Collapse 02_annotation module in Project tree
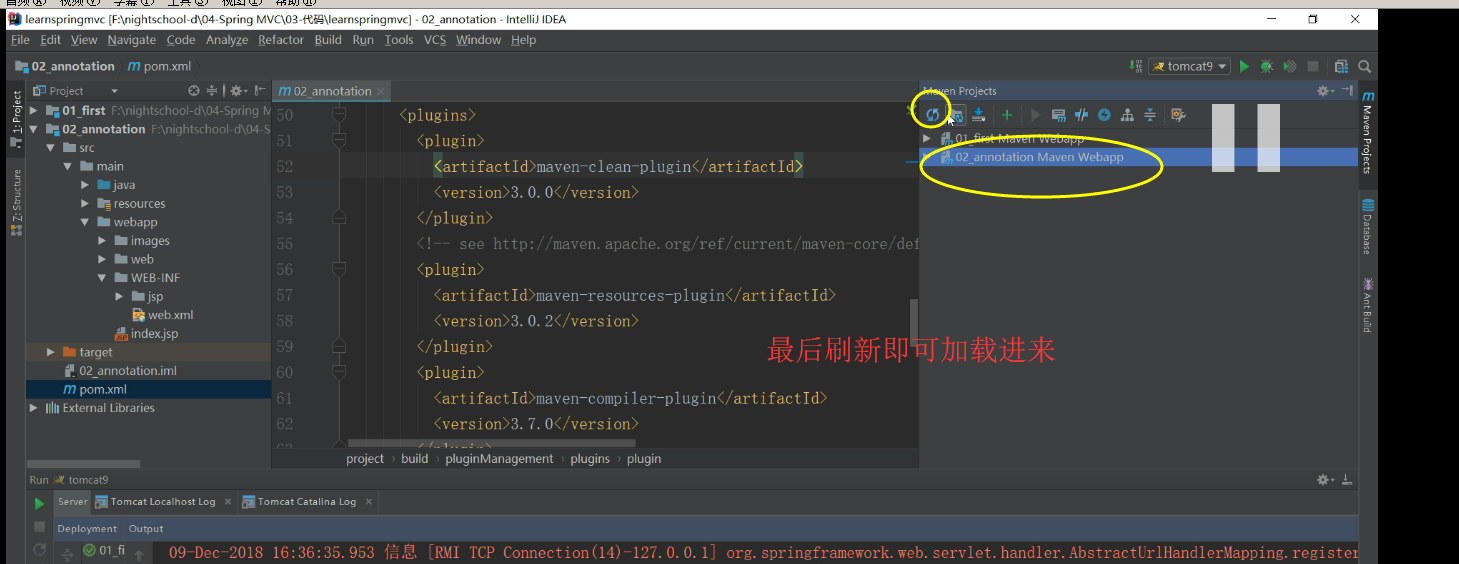 (x=34, y=129)
